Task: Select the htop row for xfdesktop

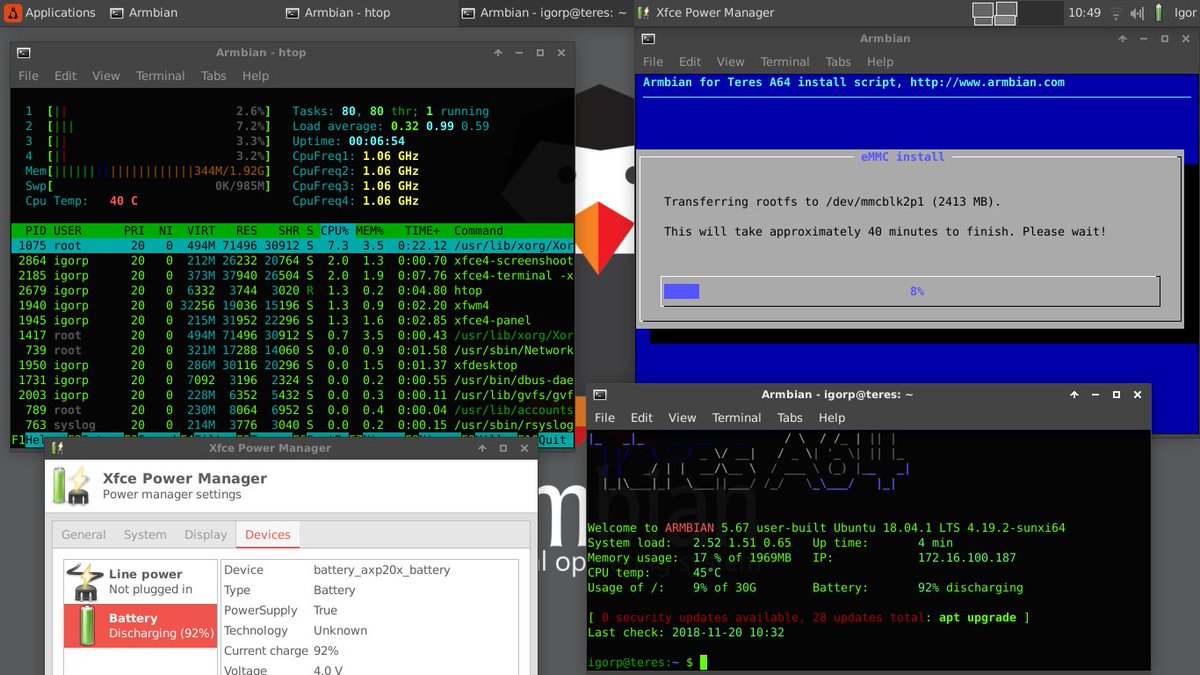Action: click(293, 366)
